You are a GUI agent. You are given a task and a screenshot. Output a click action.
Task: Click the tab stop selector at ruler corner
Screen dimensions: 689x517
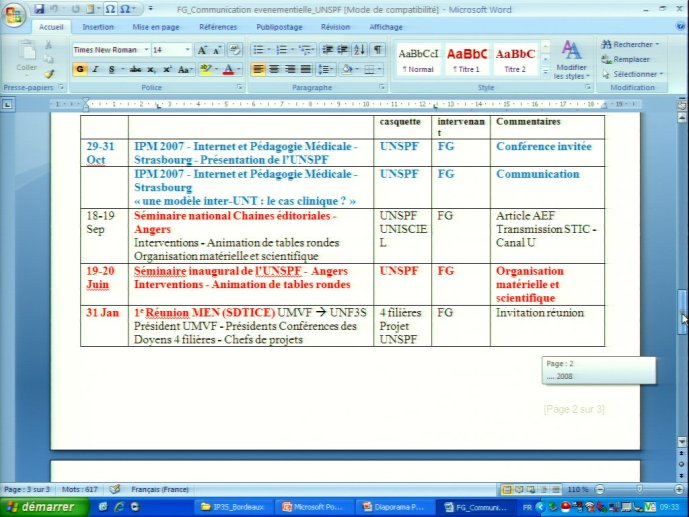click(x=7, y=105)
